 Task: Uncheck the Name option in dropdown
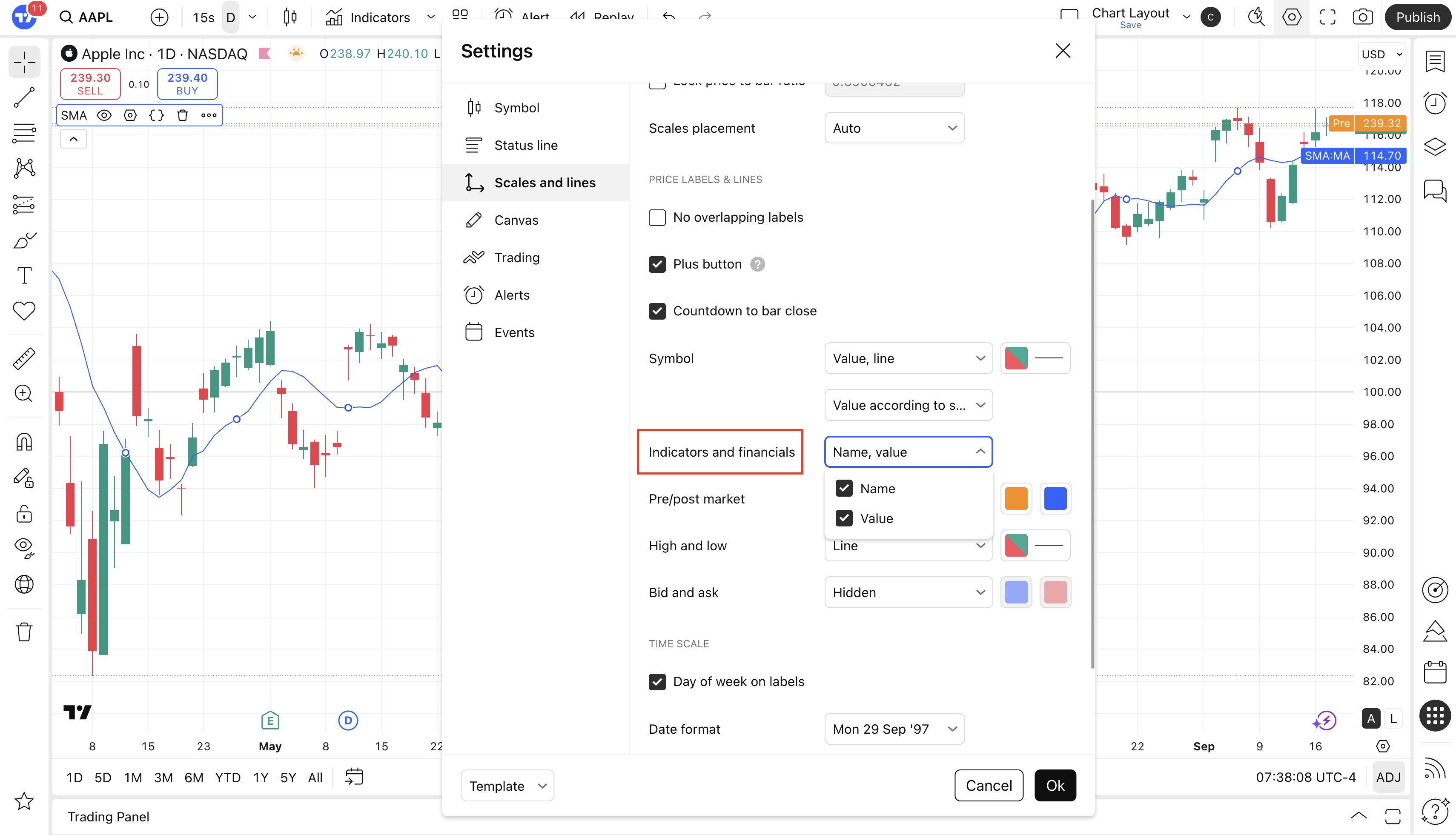pos(844,489)
